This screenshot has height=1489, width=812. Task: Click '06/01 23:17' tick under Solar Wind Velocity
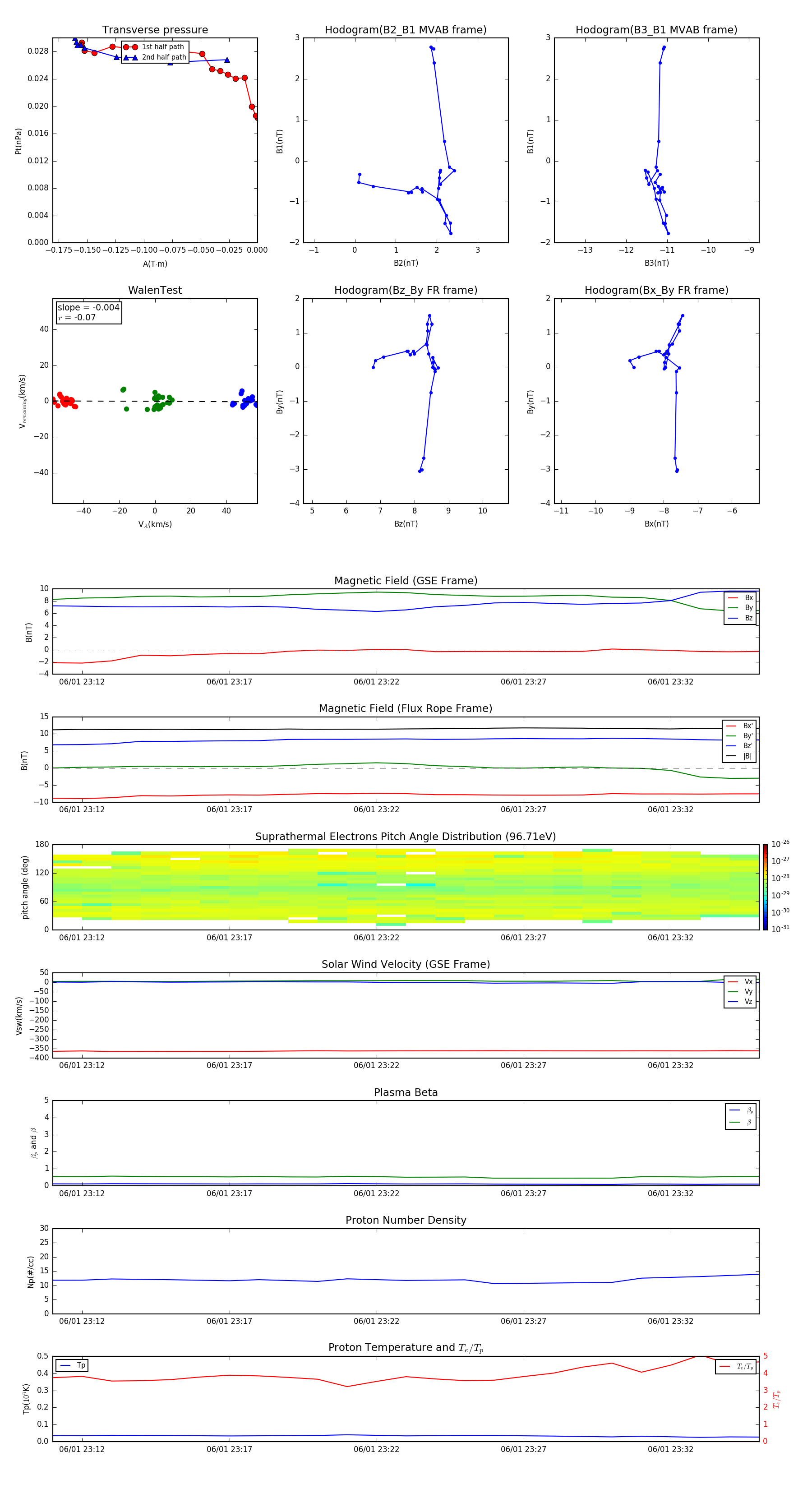point(230,1065)
